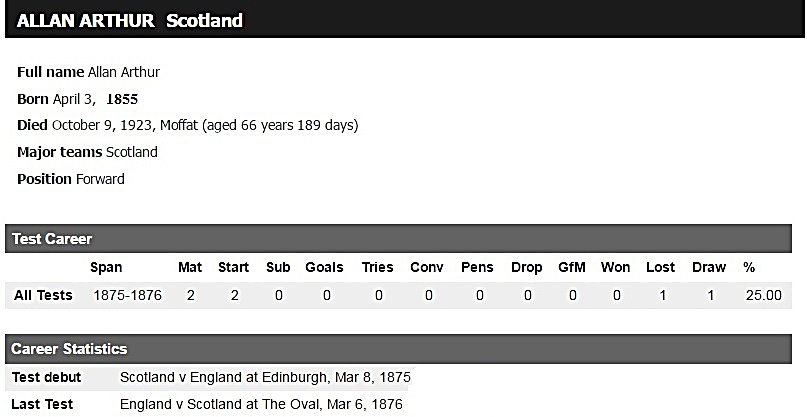Click the 25.00 percentage value
The image size is (807, 417).
[x=762, y=295]
